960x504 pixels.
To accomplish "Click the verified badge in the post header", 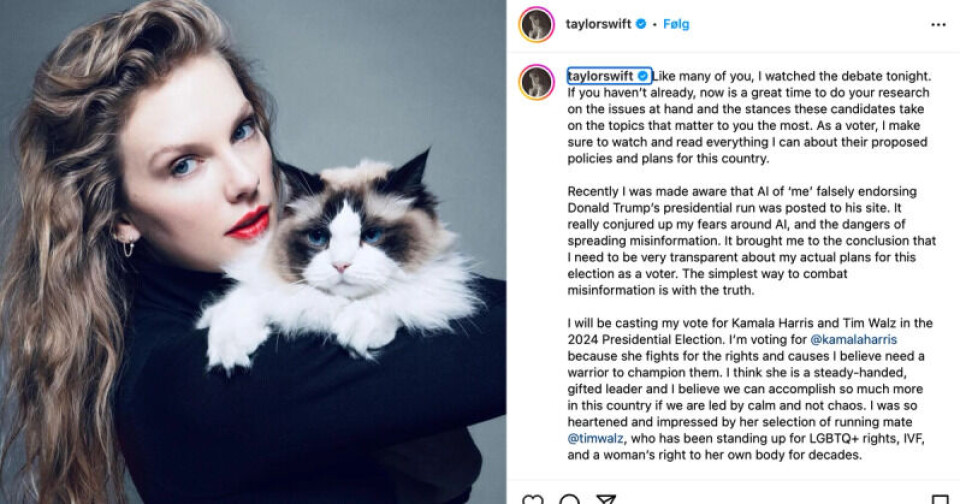I will 641,24.
